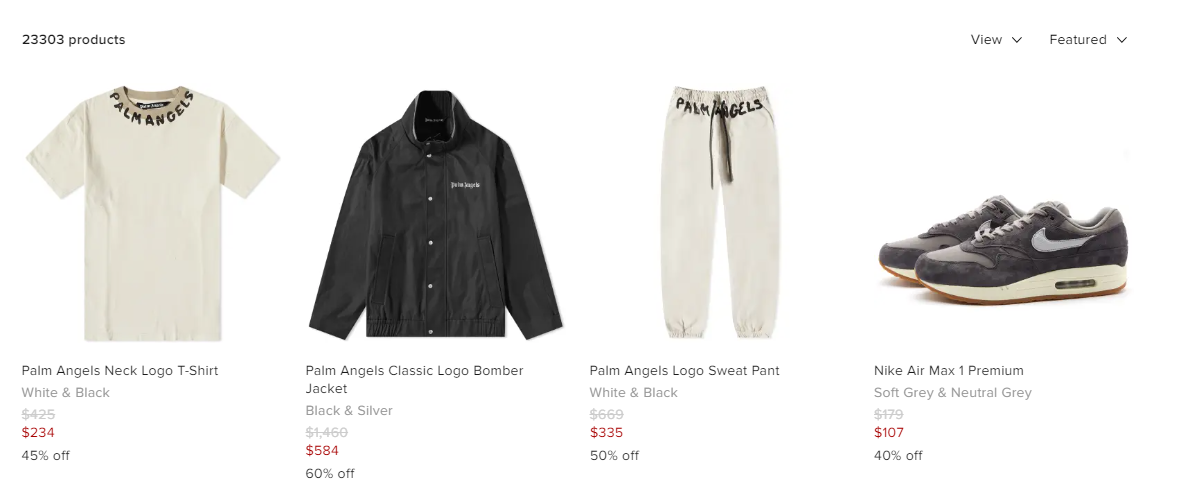1182x495 pixels.
Task: Click Palm Angels Classic Logo Bomber Jacket title
Action: tap(415, 380)
